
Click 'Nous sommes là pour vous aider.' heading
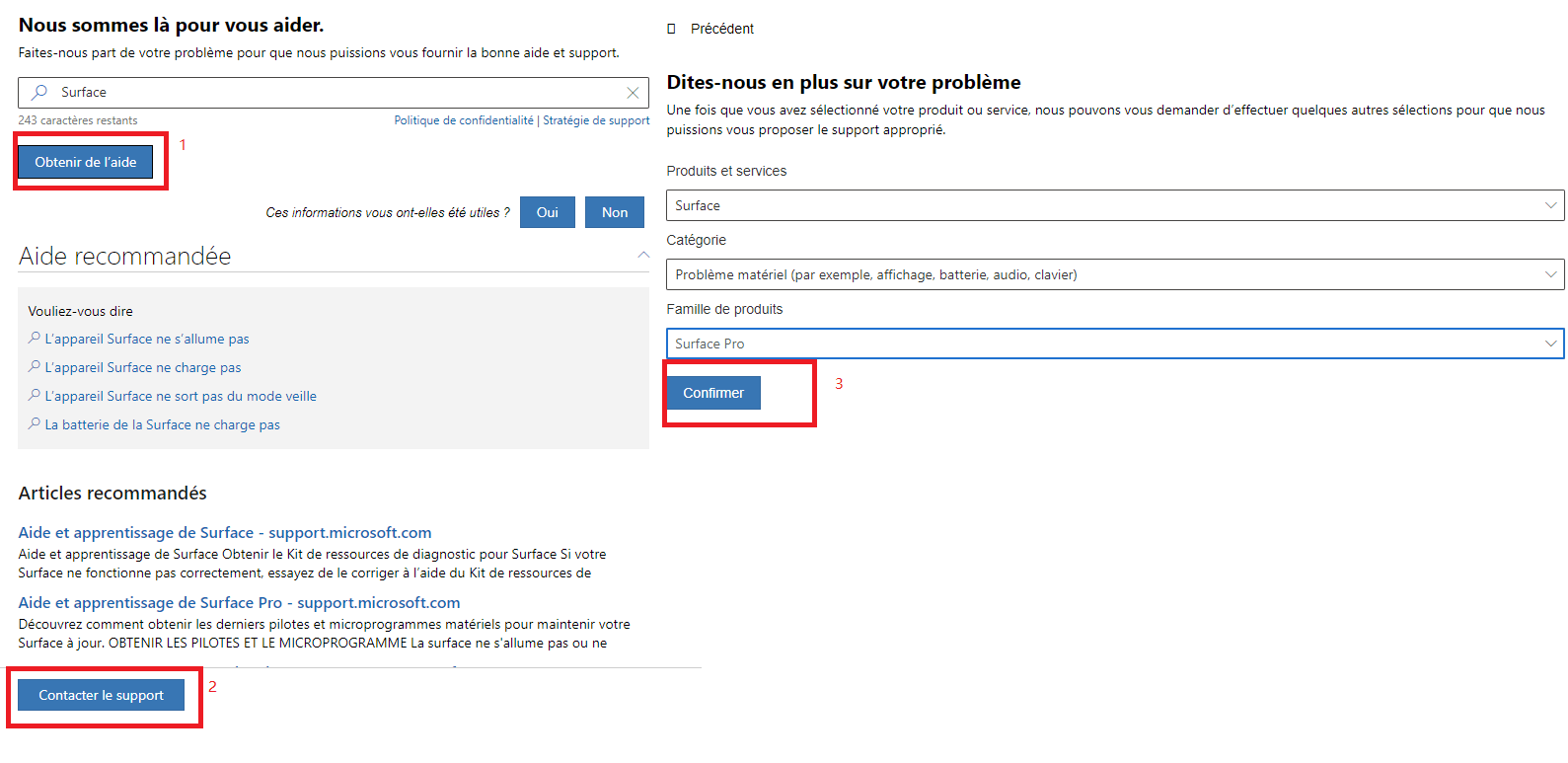pyautogui.click(x=171, y=25)
